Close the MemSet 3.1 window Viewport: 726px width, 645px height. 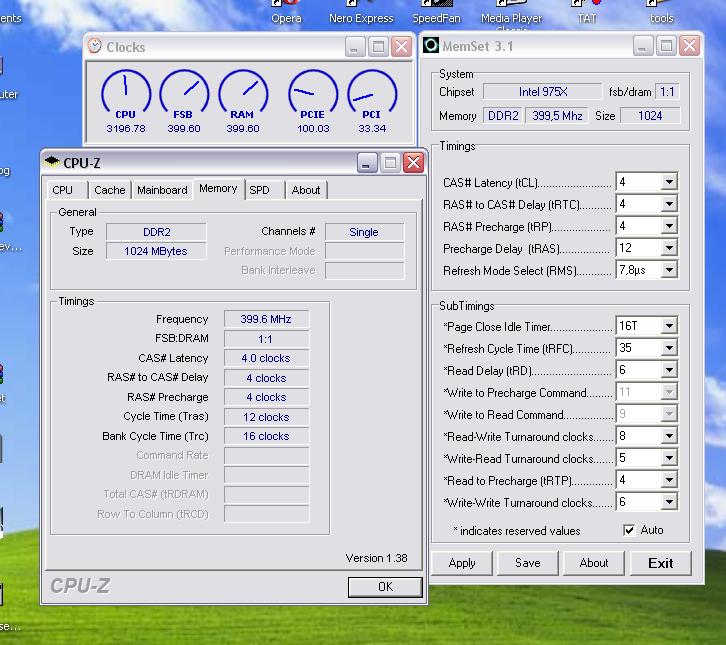689,46
